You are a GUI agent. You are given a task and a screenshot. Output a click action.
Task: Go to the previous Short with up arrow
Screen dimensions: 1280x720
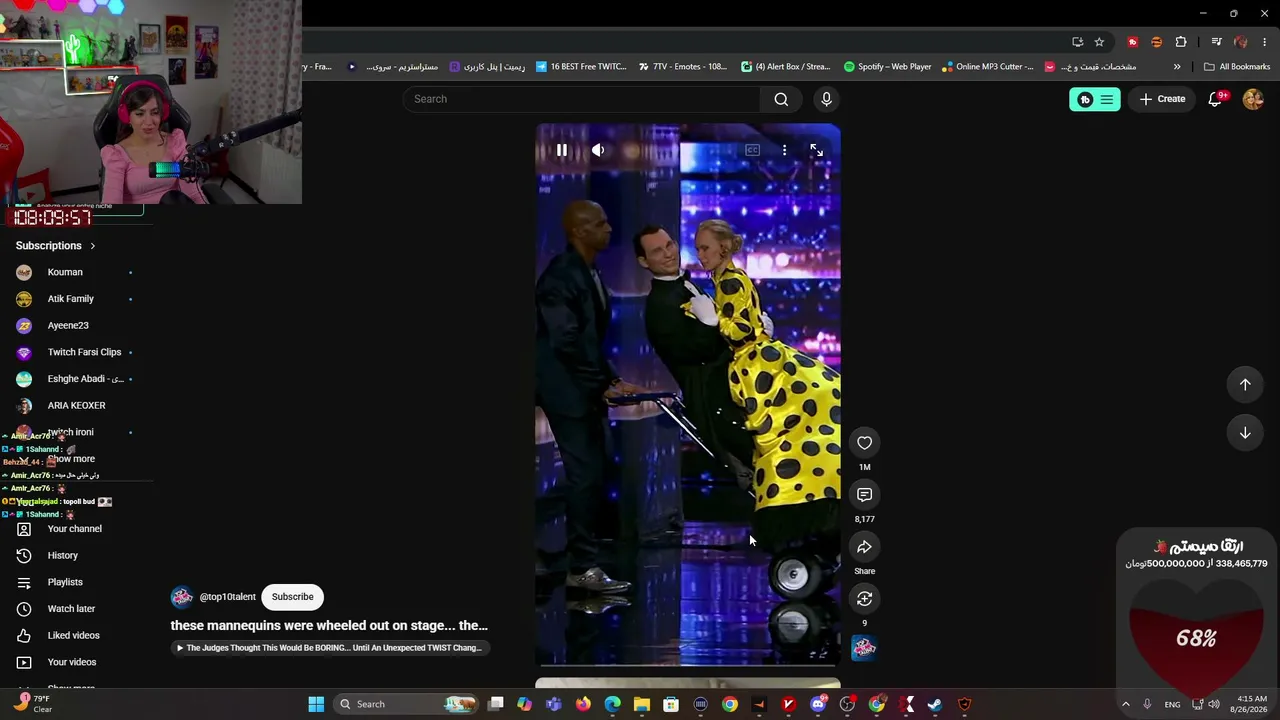click(1245, 385)
